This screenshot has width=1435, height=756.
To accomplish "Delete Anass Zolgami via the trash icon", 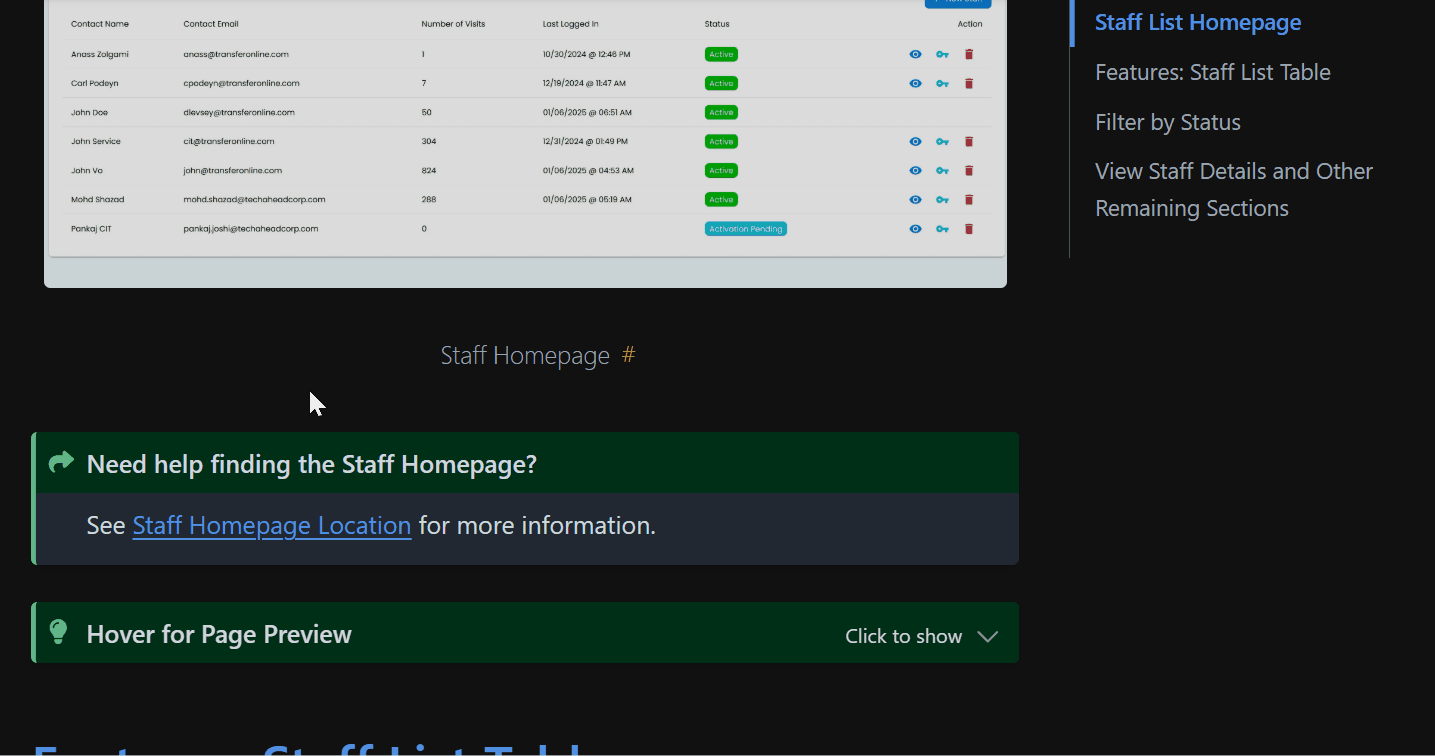I will coord(968,54).
